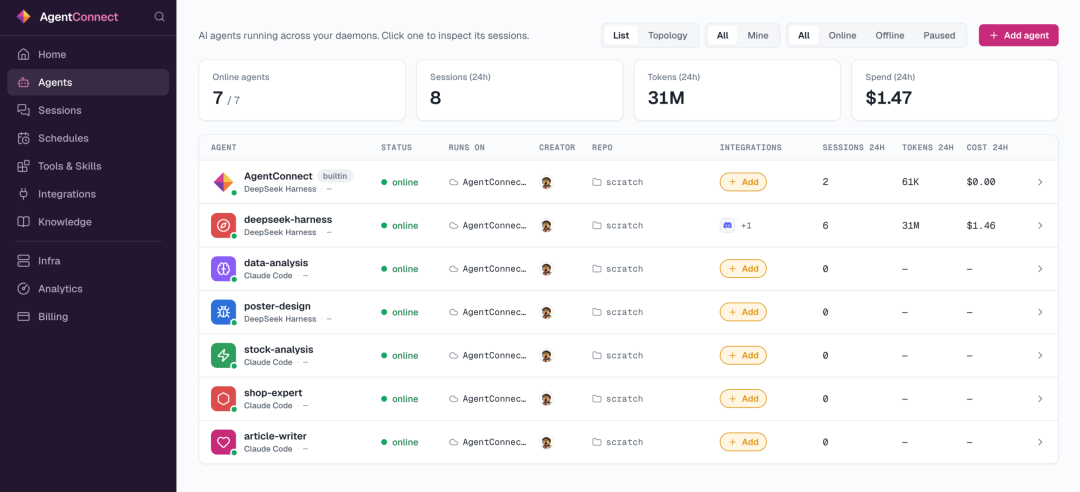This screenshot has width=1080, height=492.
Task: Open Schedules in the sidebar
Action: tap(88, 138)
